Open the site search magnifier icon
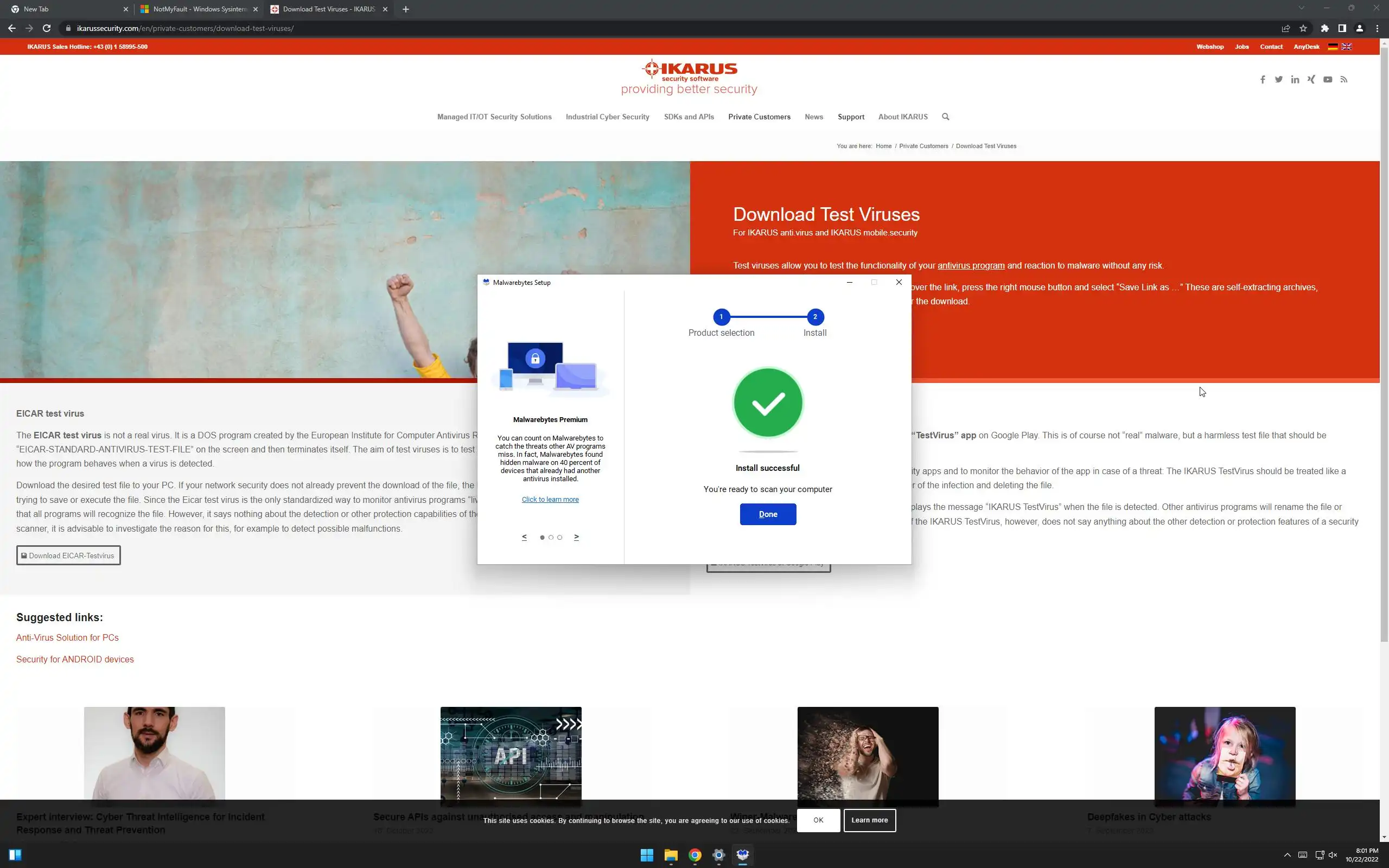 click(x=945, y=117)
